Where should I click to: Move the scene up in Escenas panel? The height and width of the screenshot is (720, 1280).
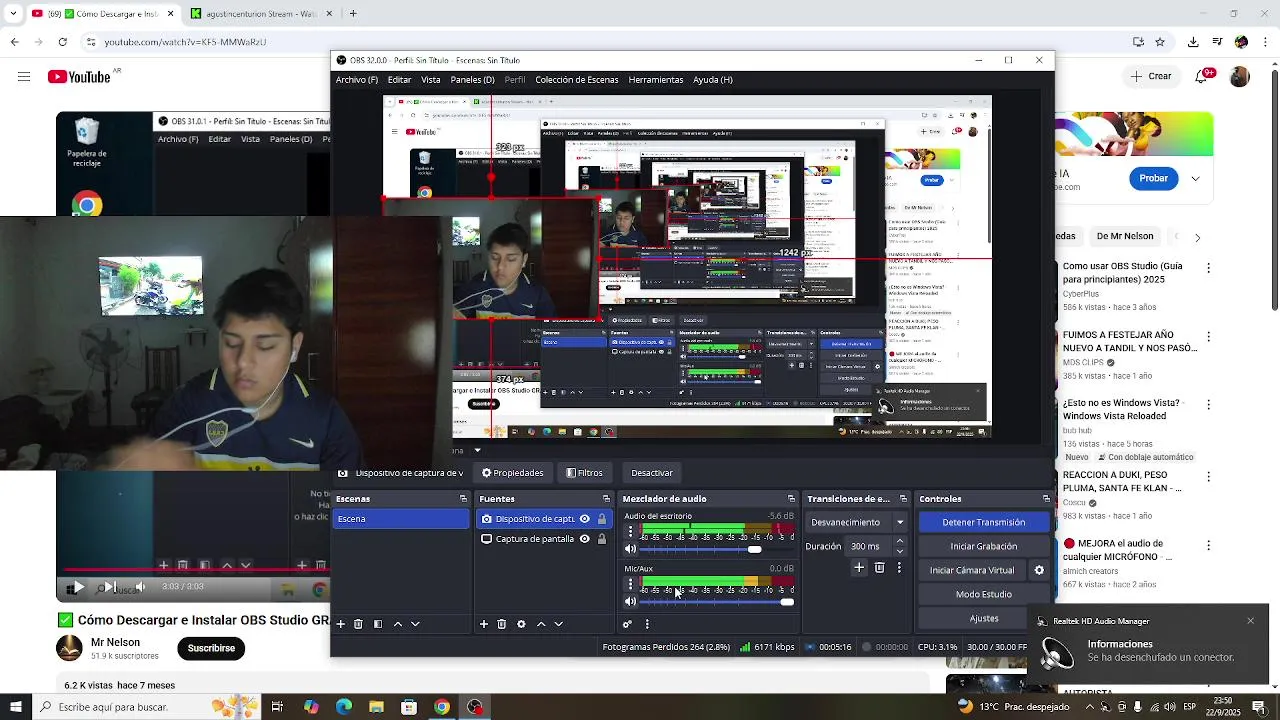(x=397, y=624)
